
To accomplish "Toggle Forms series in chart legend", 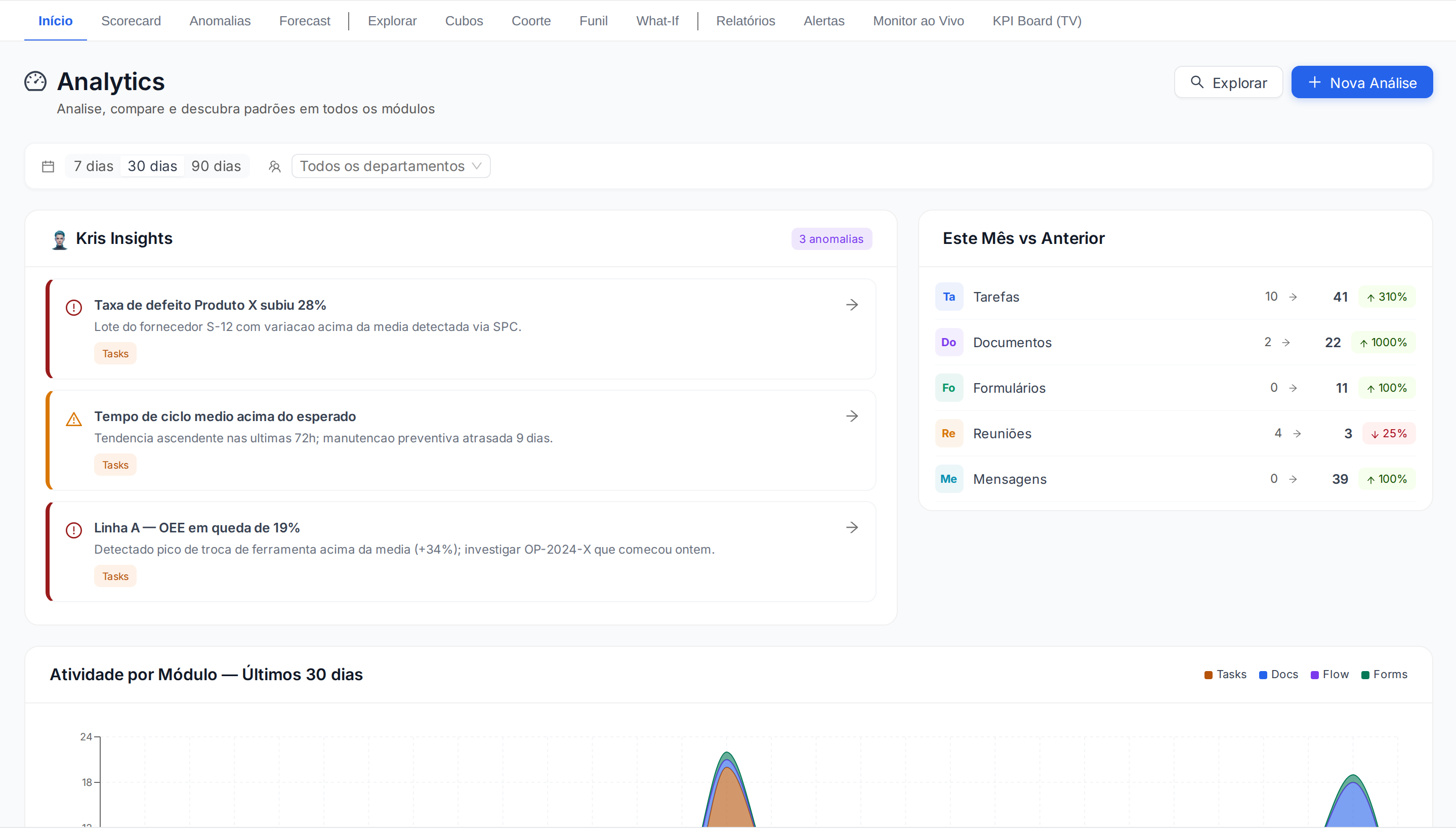I will point(1385,675).
